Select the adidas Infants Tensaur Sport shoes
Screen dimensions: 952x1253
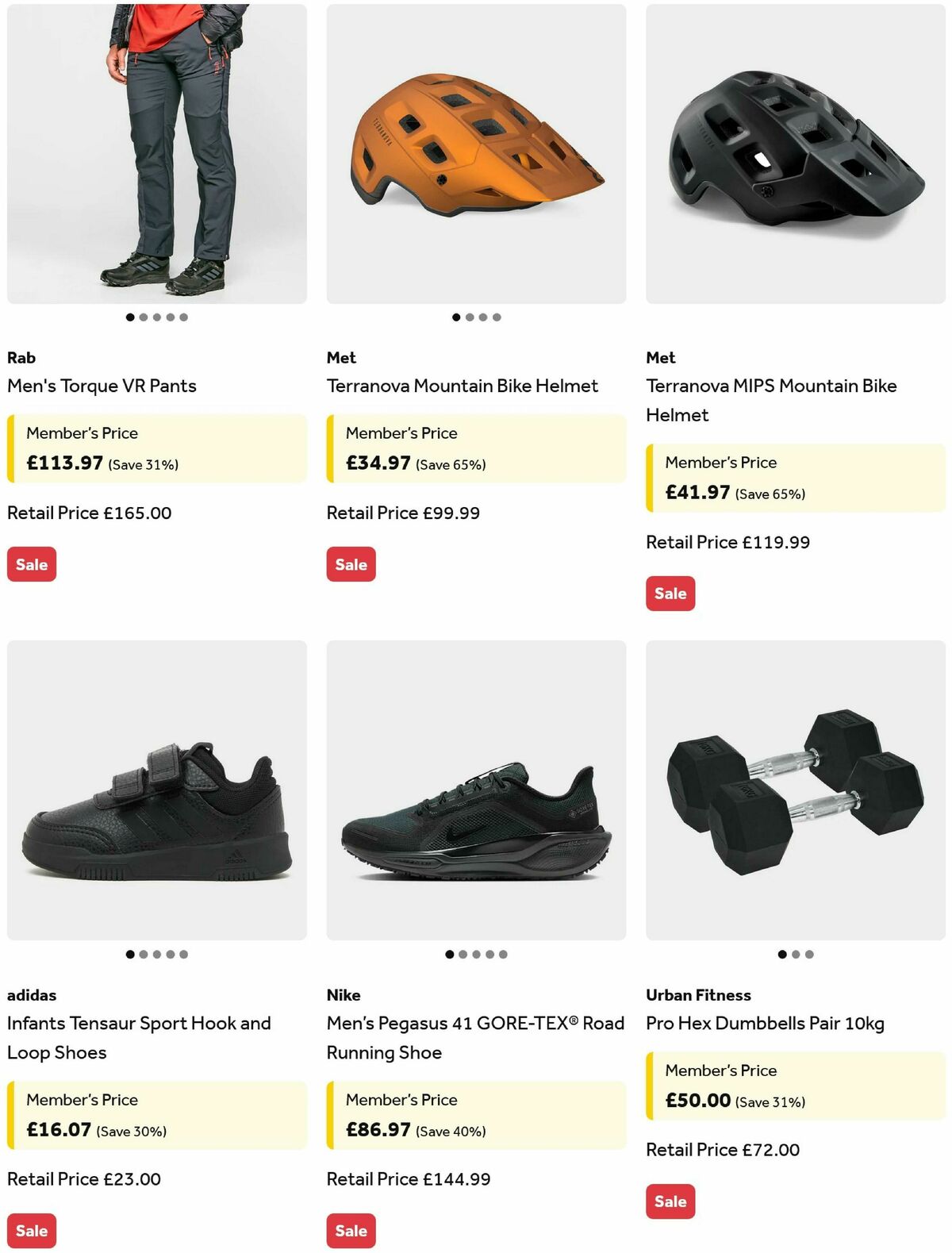tap(139, 1038)
